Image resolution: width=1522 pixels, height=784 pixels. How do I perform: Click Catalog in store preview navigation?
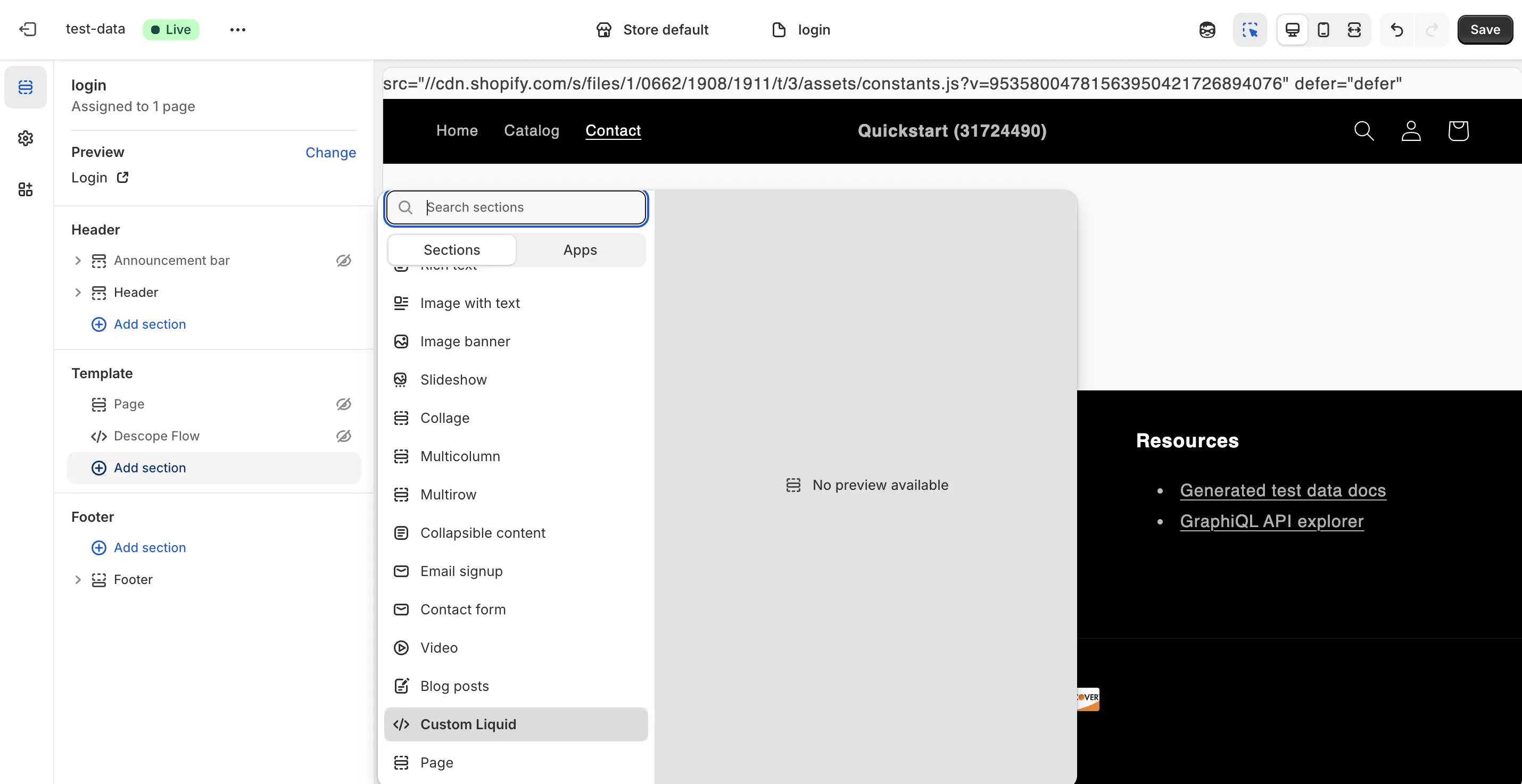tap(531, 130)
